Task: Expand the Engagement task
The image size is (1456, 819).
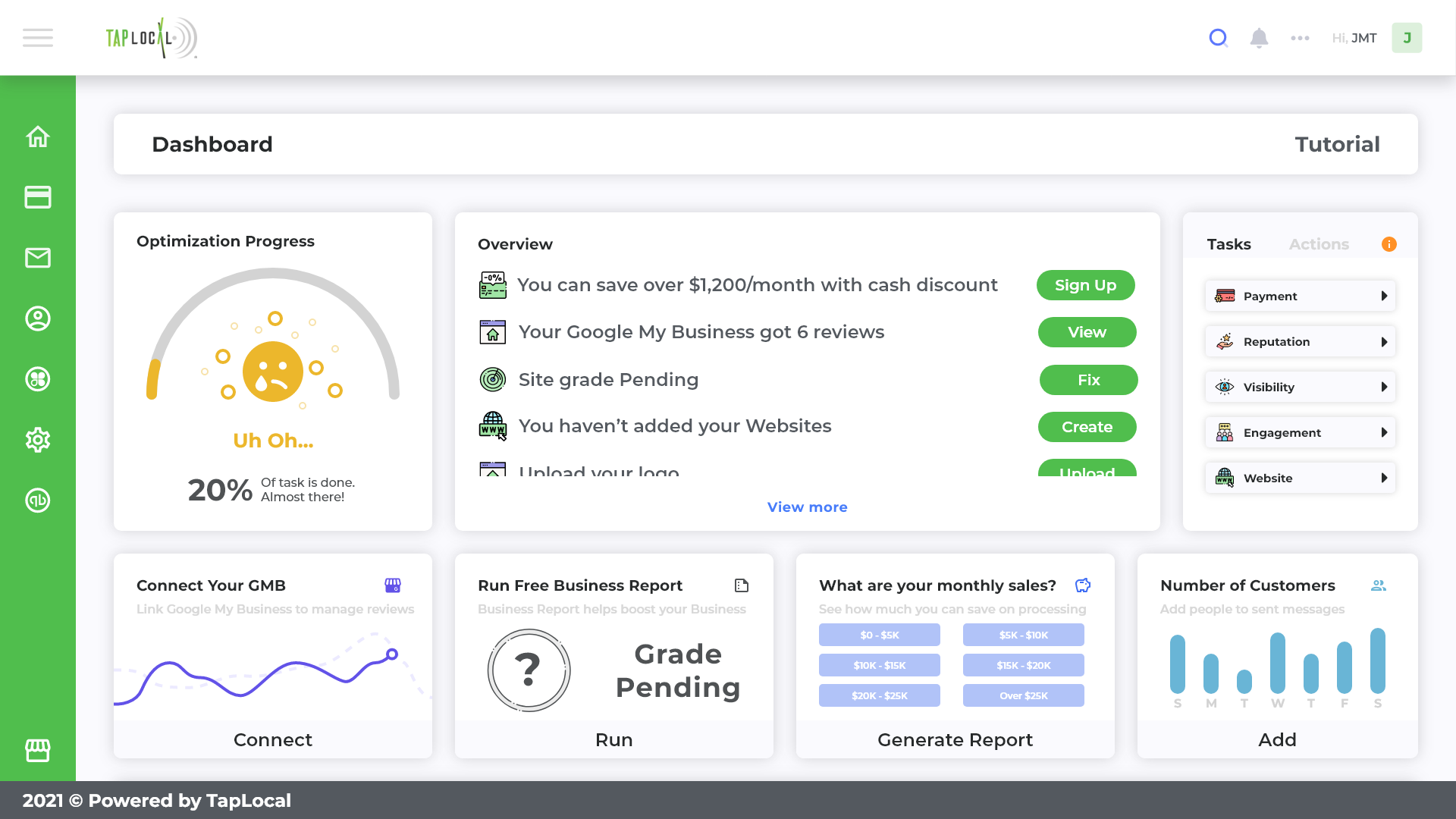Action: click(1301, 432)
